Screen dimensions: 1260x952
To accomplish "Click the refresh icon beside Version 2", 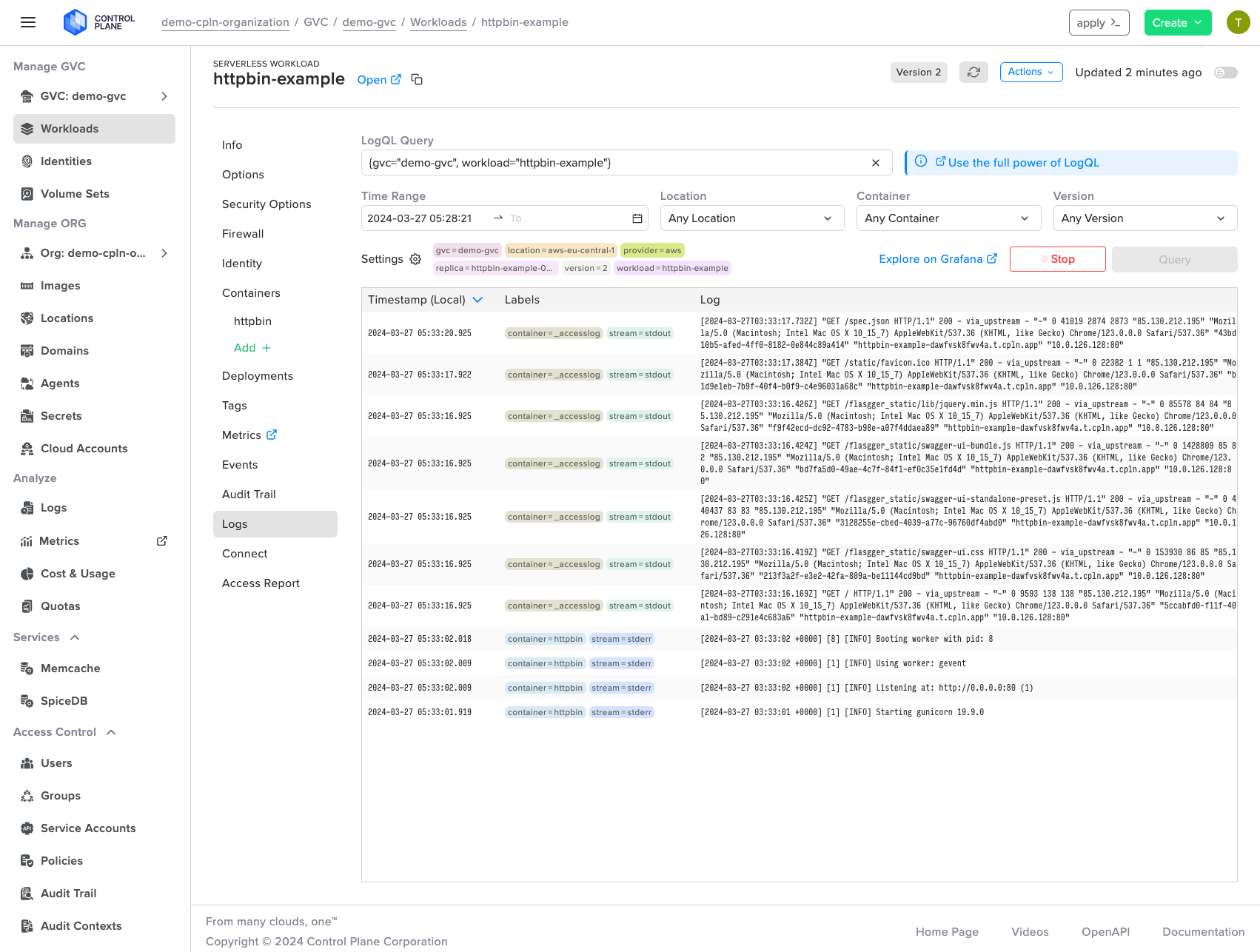I will (x=974, y=73).
